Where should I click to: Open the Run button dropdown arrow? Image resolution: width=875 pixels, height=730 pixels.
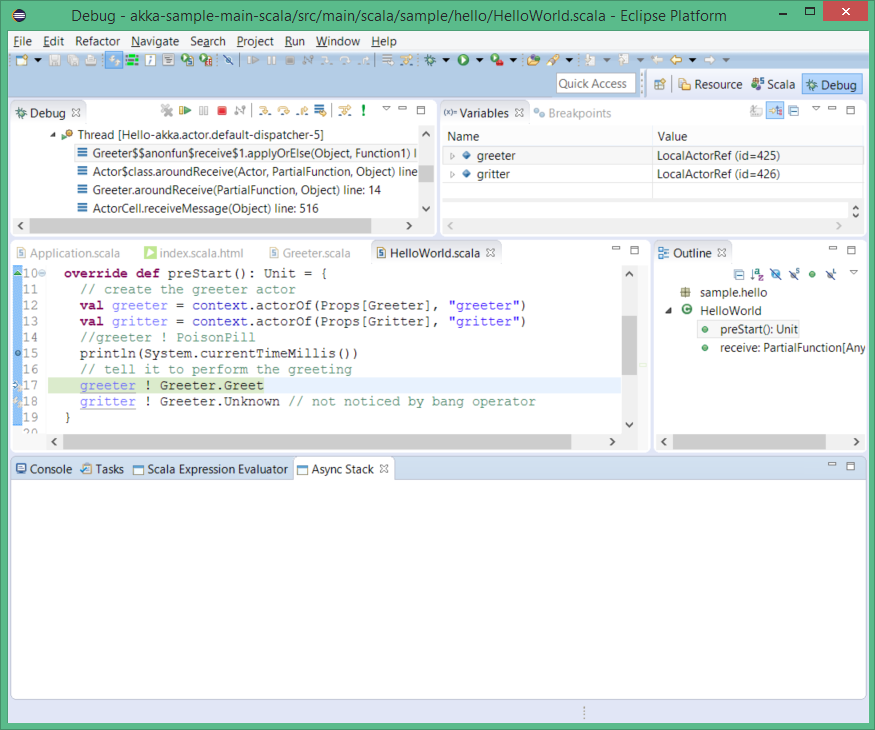[479, 61]
